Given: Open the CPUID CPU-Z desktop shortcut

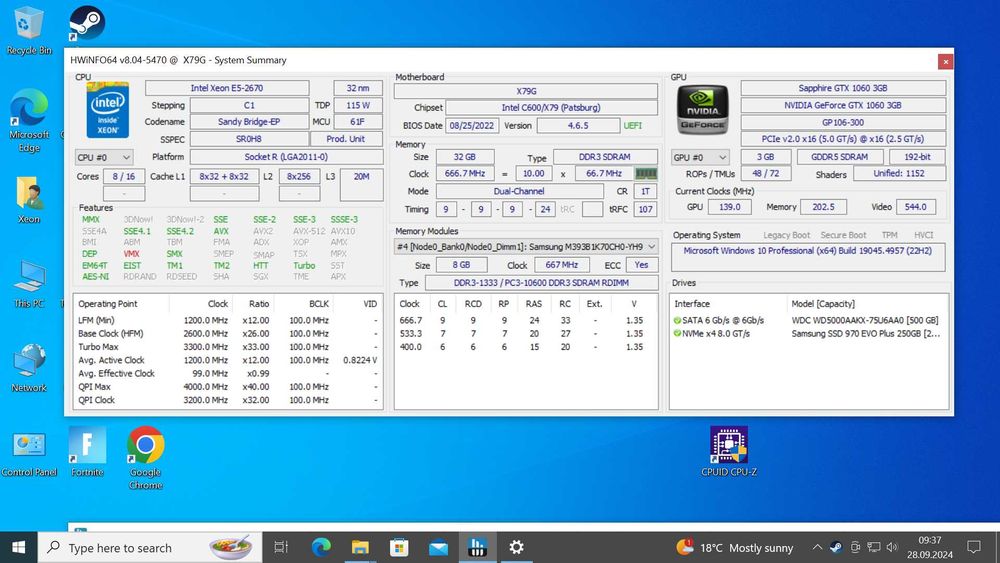Looking at the screenshot, I should (728, 451).
